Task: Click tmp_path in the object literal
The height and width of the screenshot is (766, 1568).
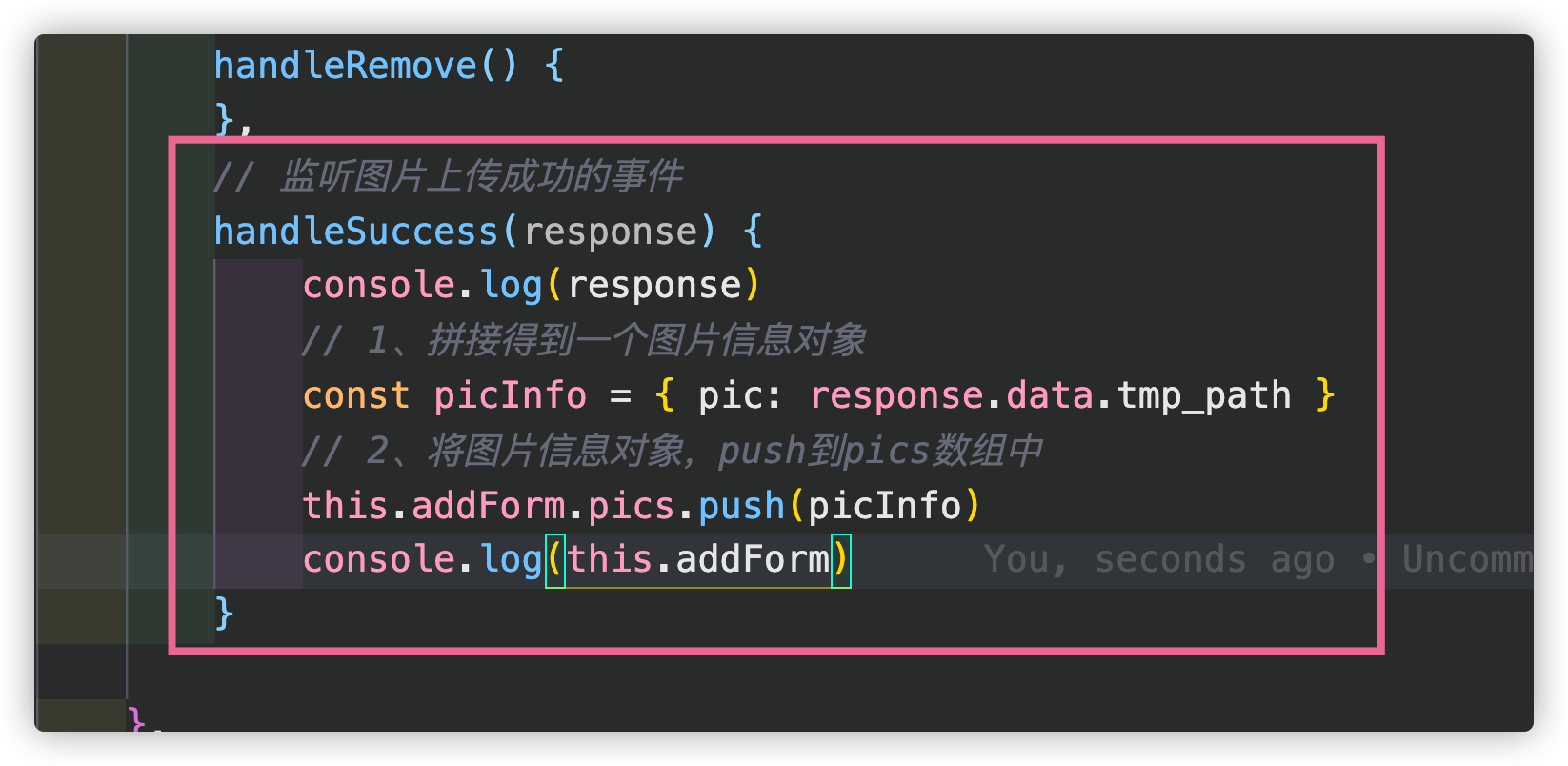Action: point(1204,395)
